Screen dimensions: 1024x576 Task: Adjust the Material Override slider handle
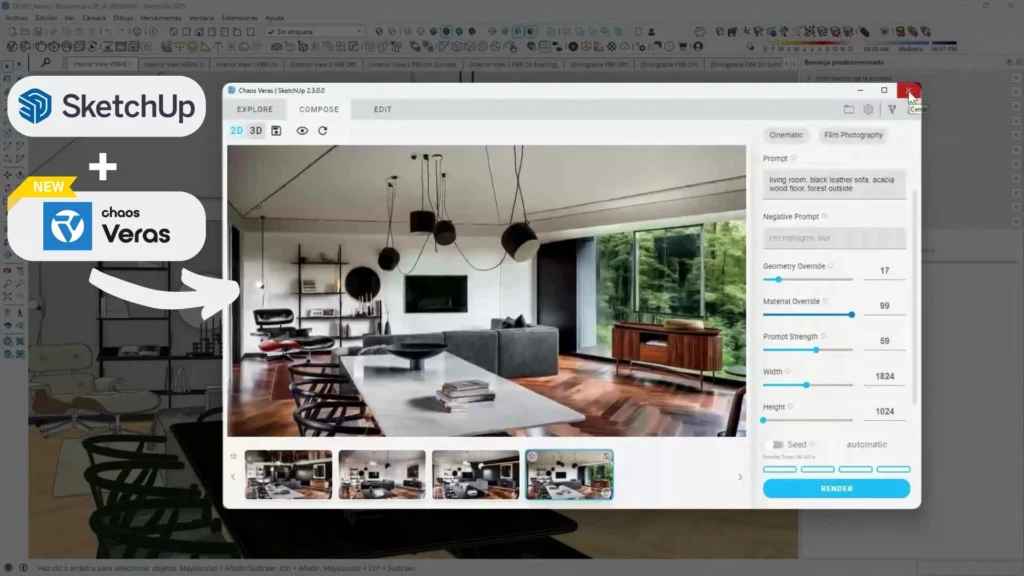(852, 315)
